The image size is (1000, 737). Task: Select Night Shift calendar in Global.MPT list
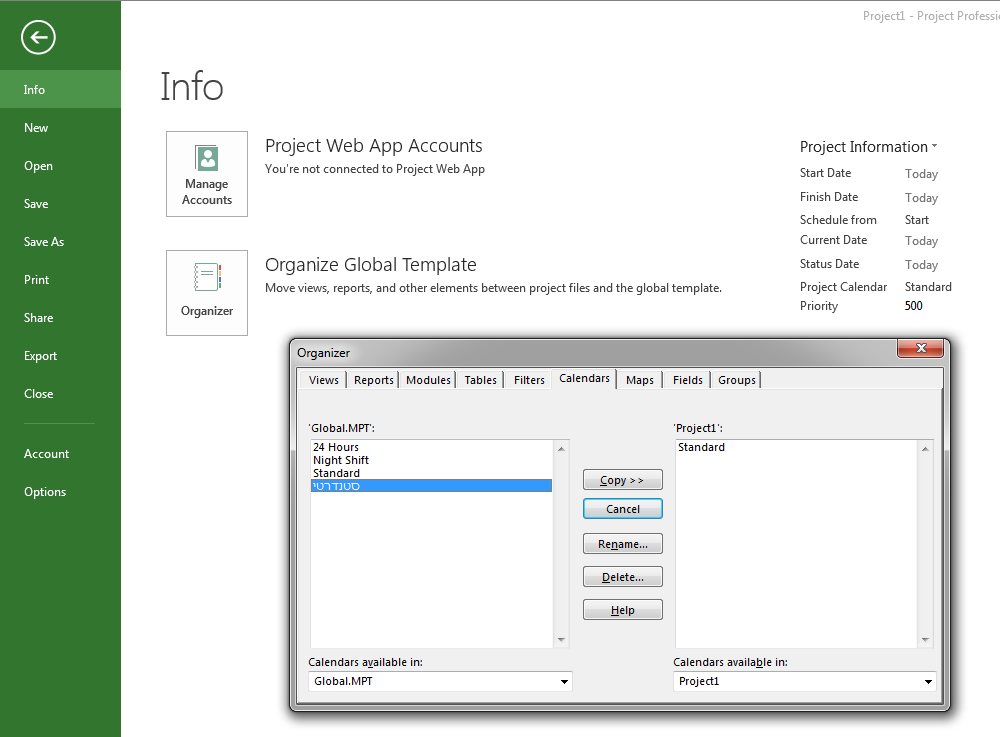pyautogui.click(x=341, y=460)
